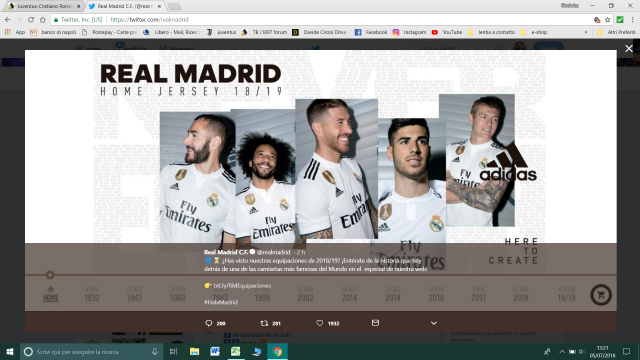Expand the tweet options chevron
The image size is (640, 360).
click(433, 323)
